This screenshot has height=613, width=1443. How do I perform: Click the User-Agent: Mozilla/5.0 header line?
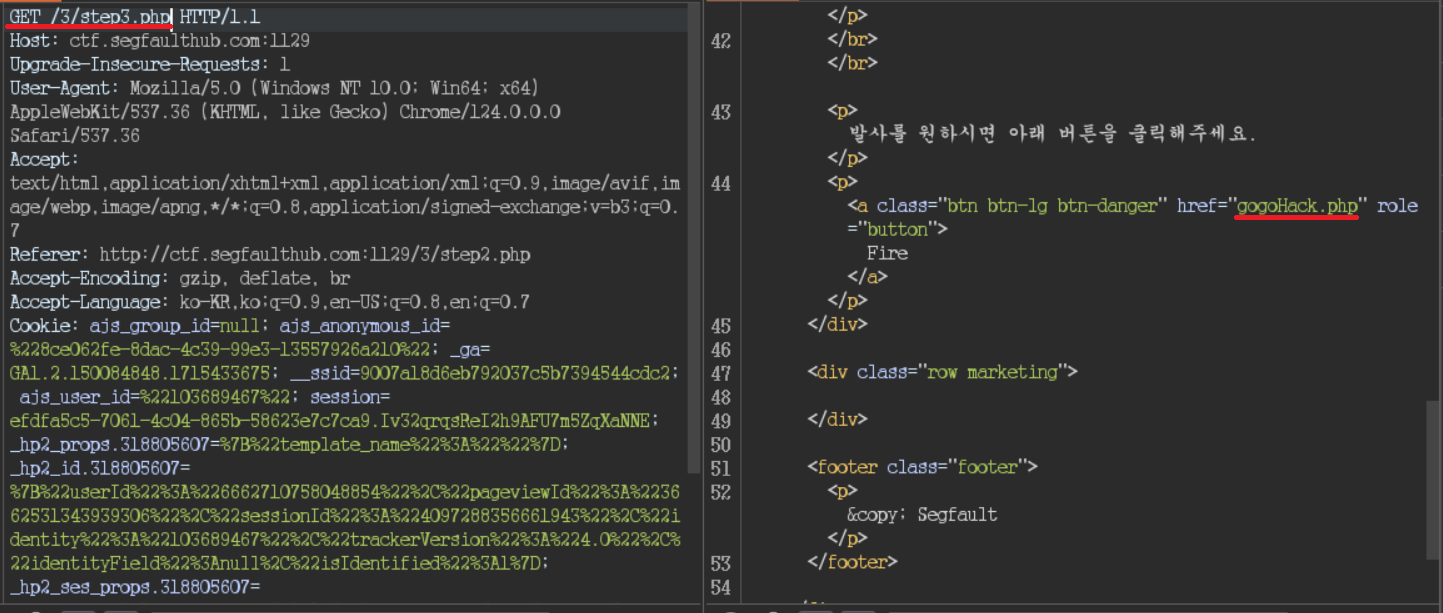pos(274,89)
